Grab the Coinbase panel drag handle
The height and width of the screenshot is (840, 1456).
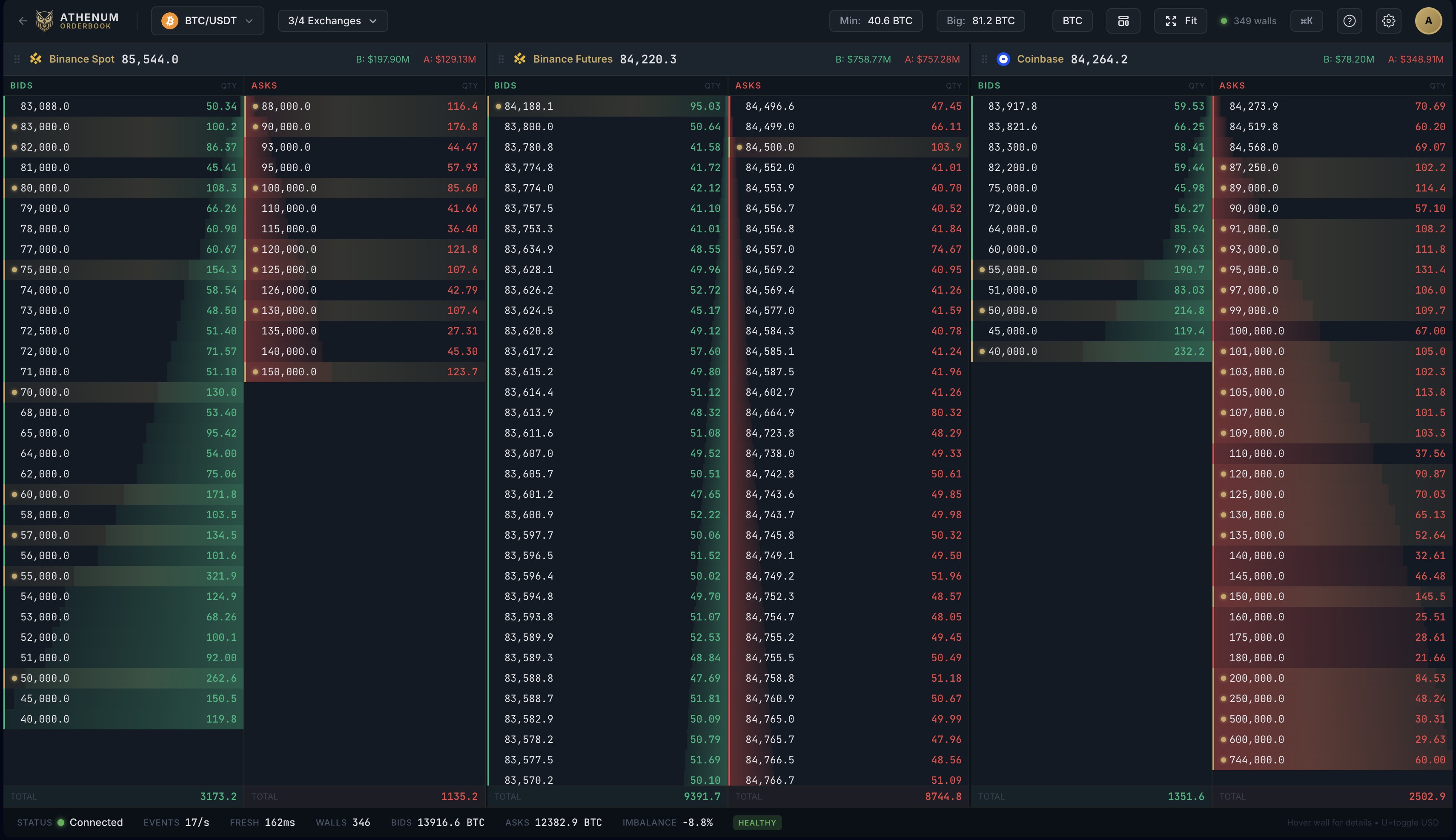(985, 59)
